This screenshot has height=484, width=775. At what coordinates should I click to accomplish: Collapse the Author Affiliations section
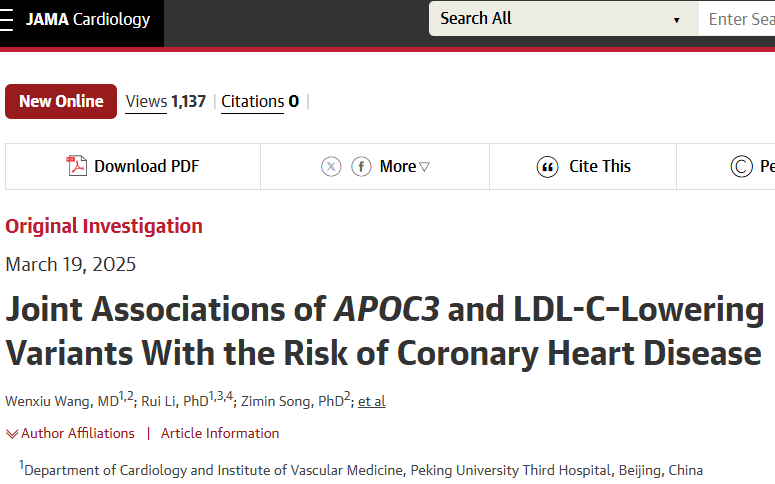(x=70, y=434)
